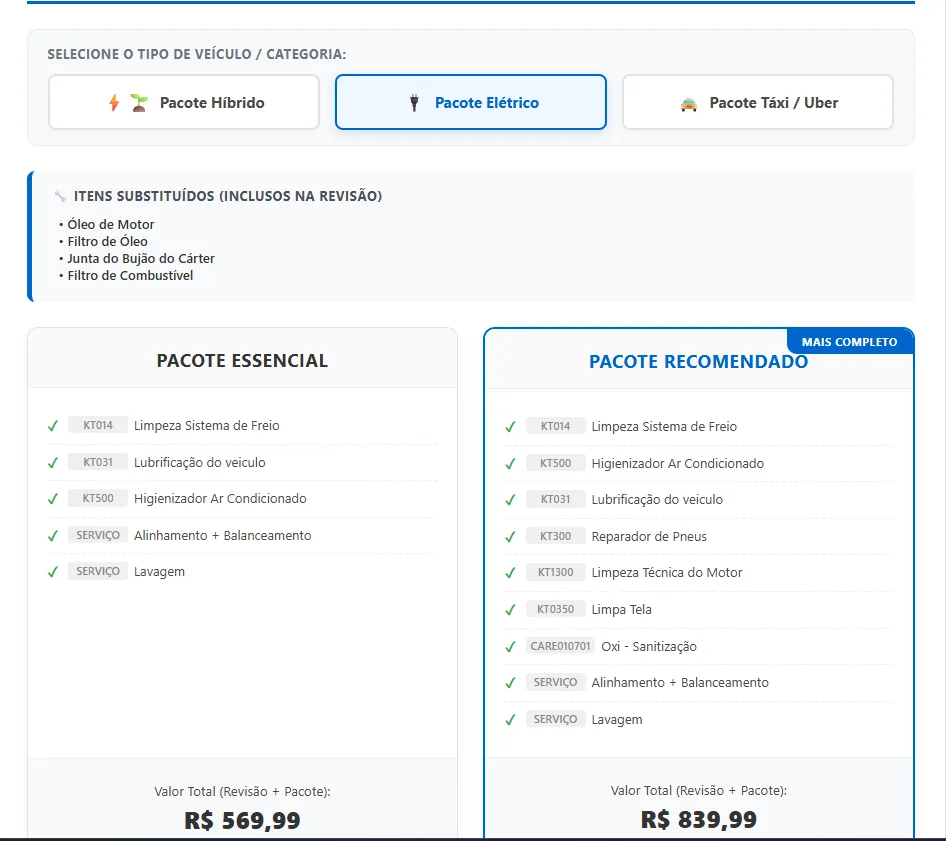The width and height of the screenshot is (946, 841).
Task: Click the PACOTE ESSENCIAL heading
Action: 243,361
